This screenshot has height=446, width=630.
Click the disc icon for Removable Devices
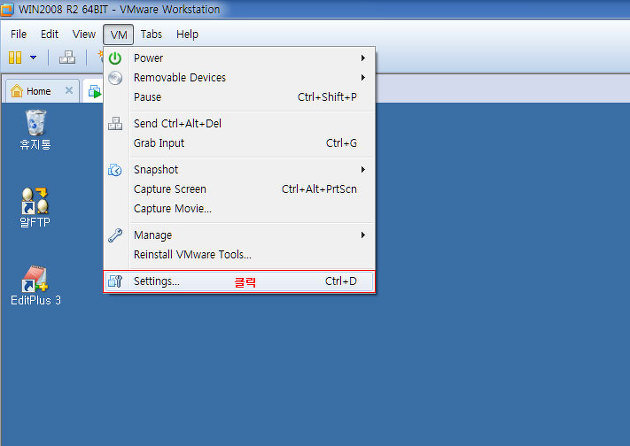115,78
